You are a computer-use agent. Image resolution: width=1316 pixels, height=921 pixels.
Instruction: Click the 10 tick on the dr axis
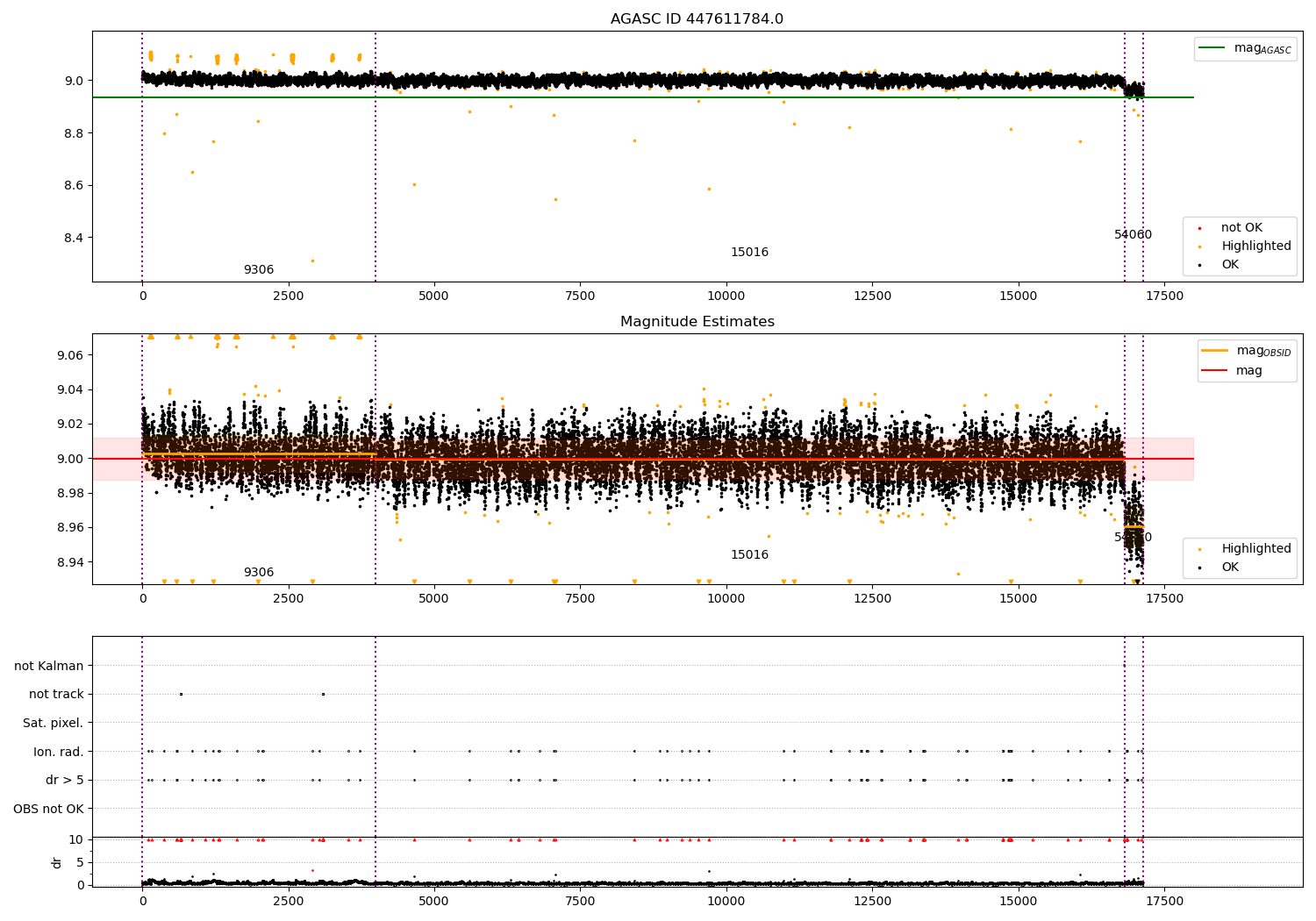coord(76,840)
